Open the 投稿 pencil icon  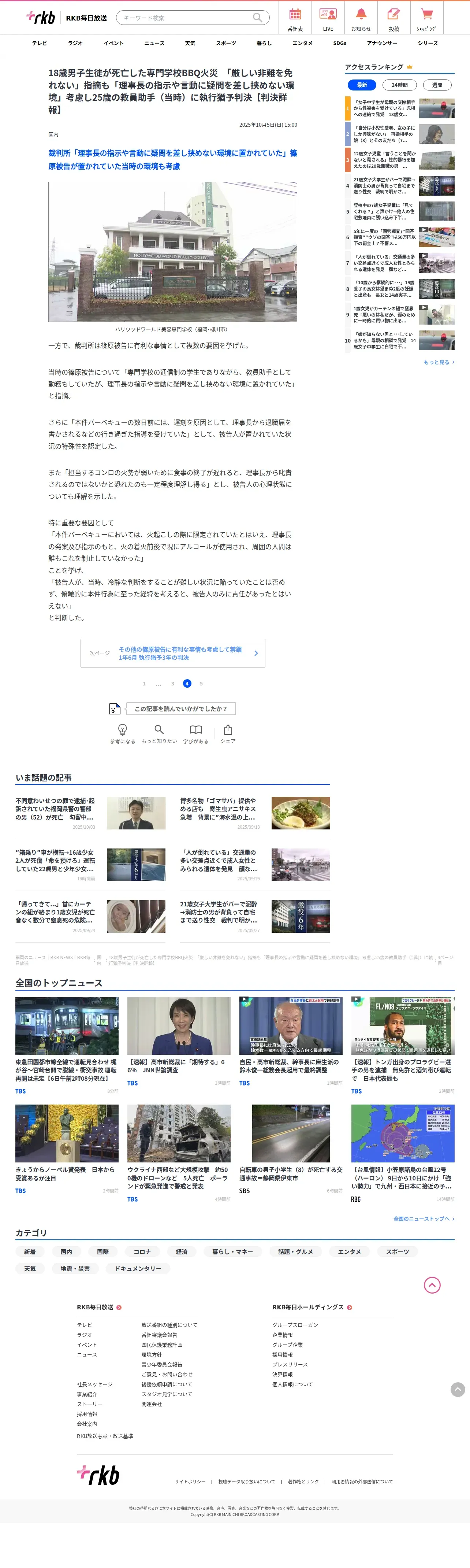394,14
